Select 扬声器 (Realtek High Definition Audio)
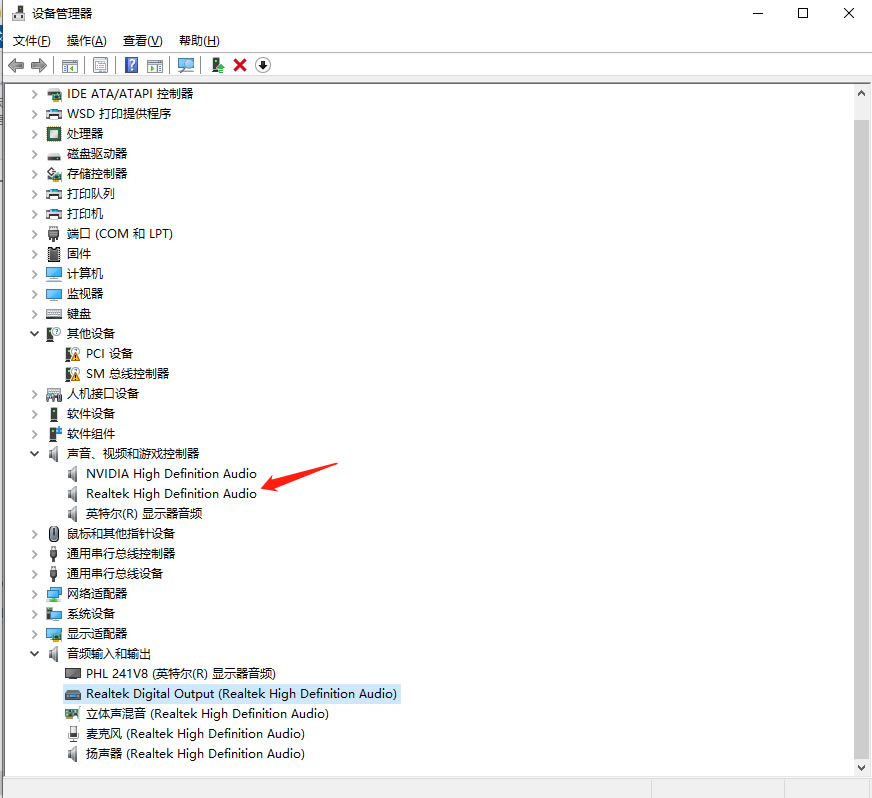Viewport: 872px width, 798px height. coord(195,754)
